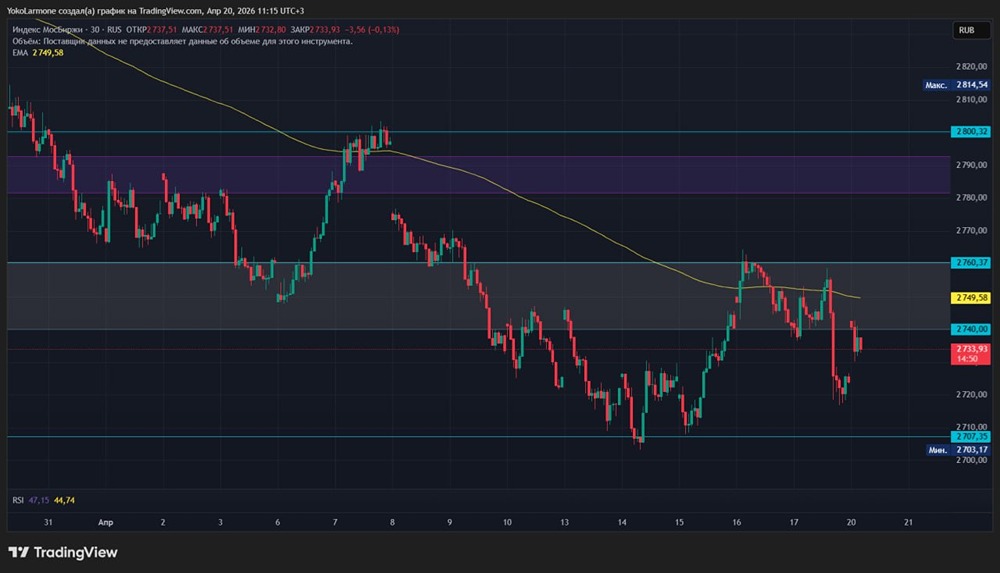Click date 10 on the time axis
This screenshot has width=1000, height=573.
pyautogui.click(x=507, y=522)
